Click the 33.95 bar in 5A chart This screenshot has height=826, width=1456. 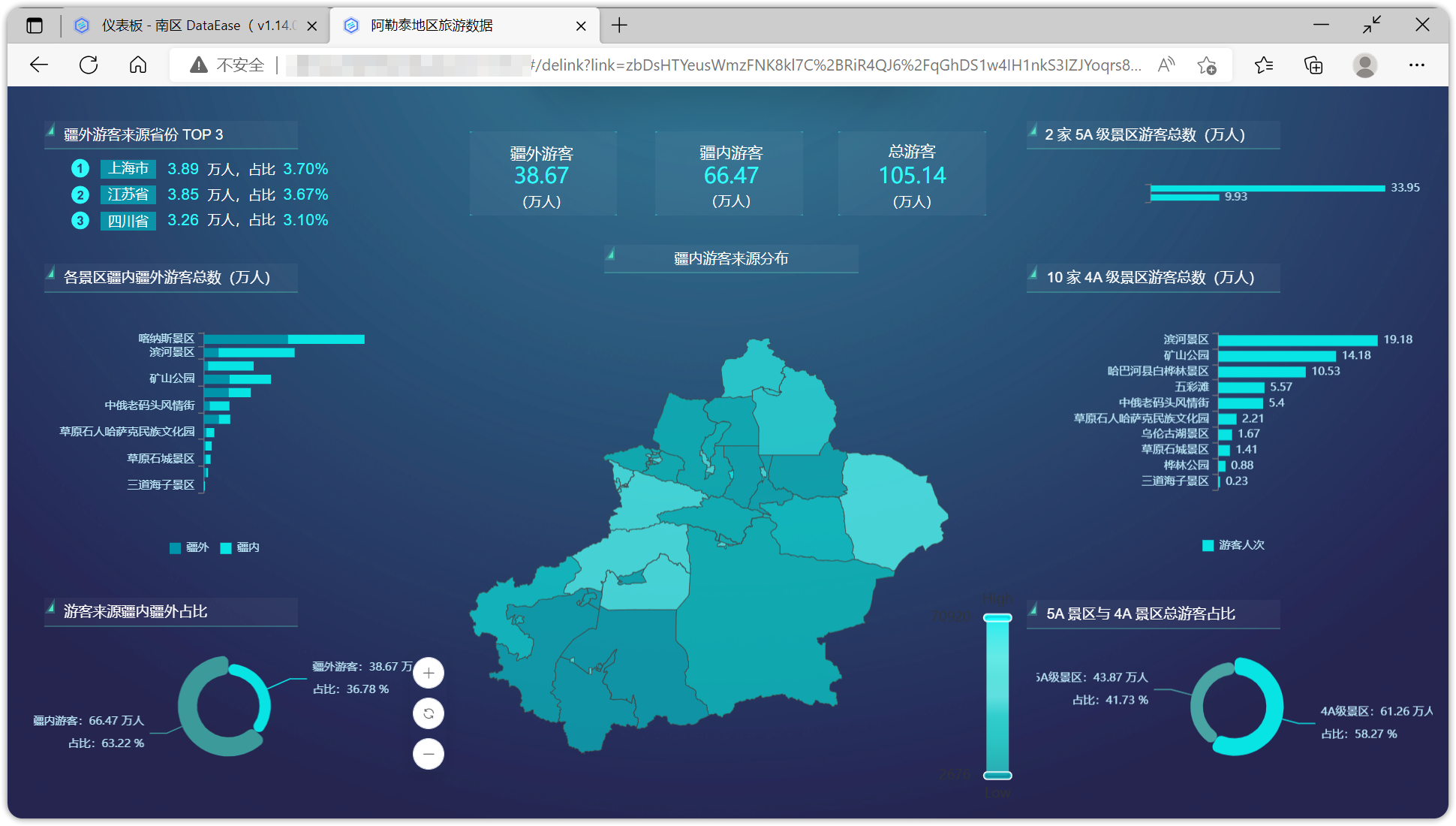pyautogui.click(x=1268, y=188)
